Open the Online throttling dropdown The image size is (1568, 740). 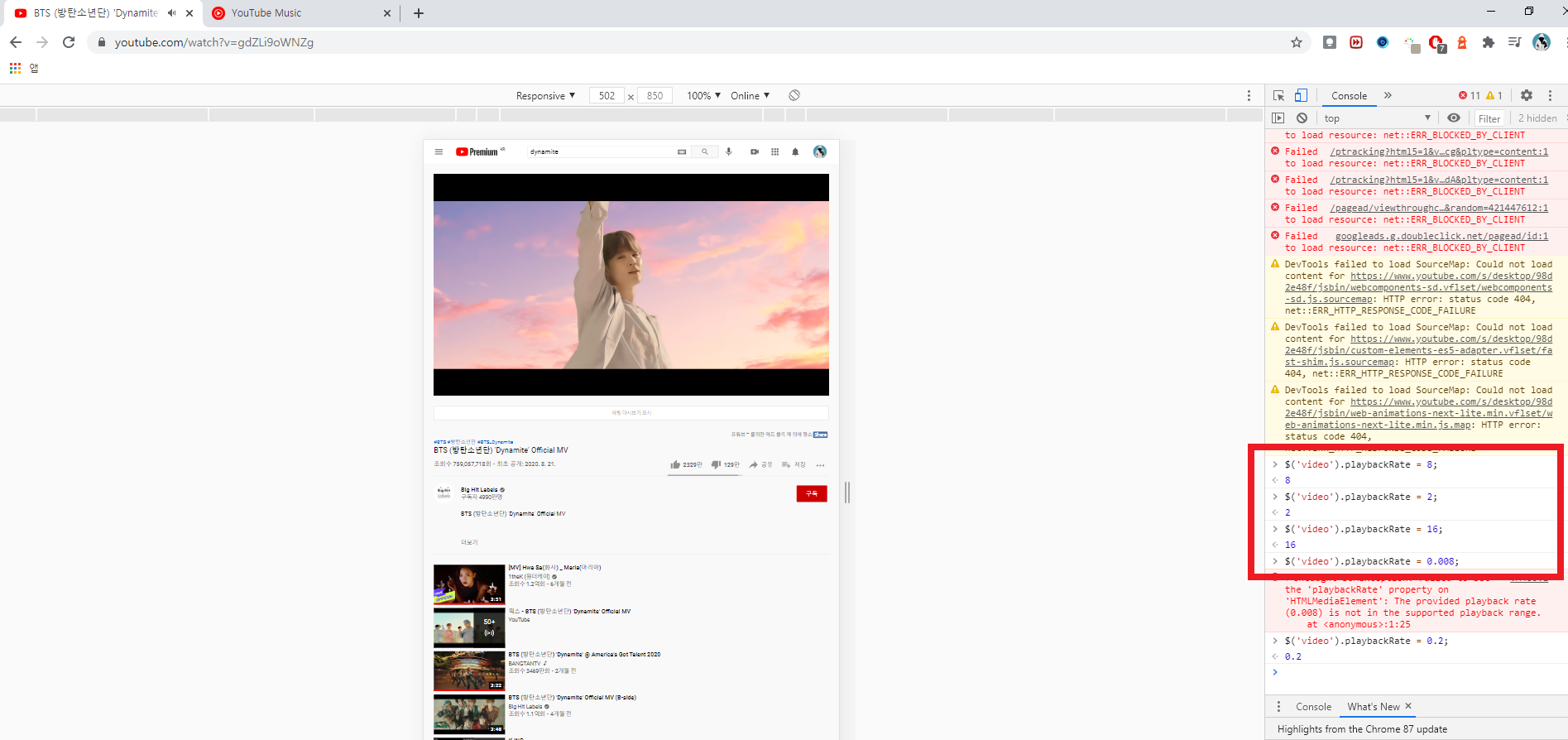point(750,96)
